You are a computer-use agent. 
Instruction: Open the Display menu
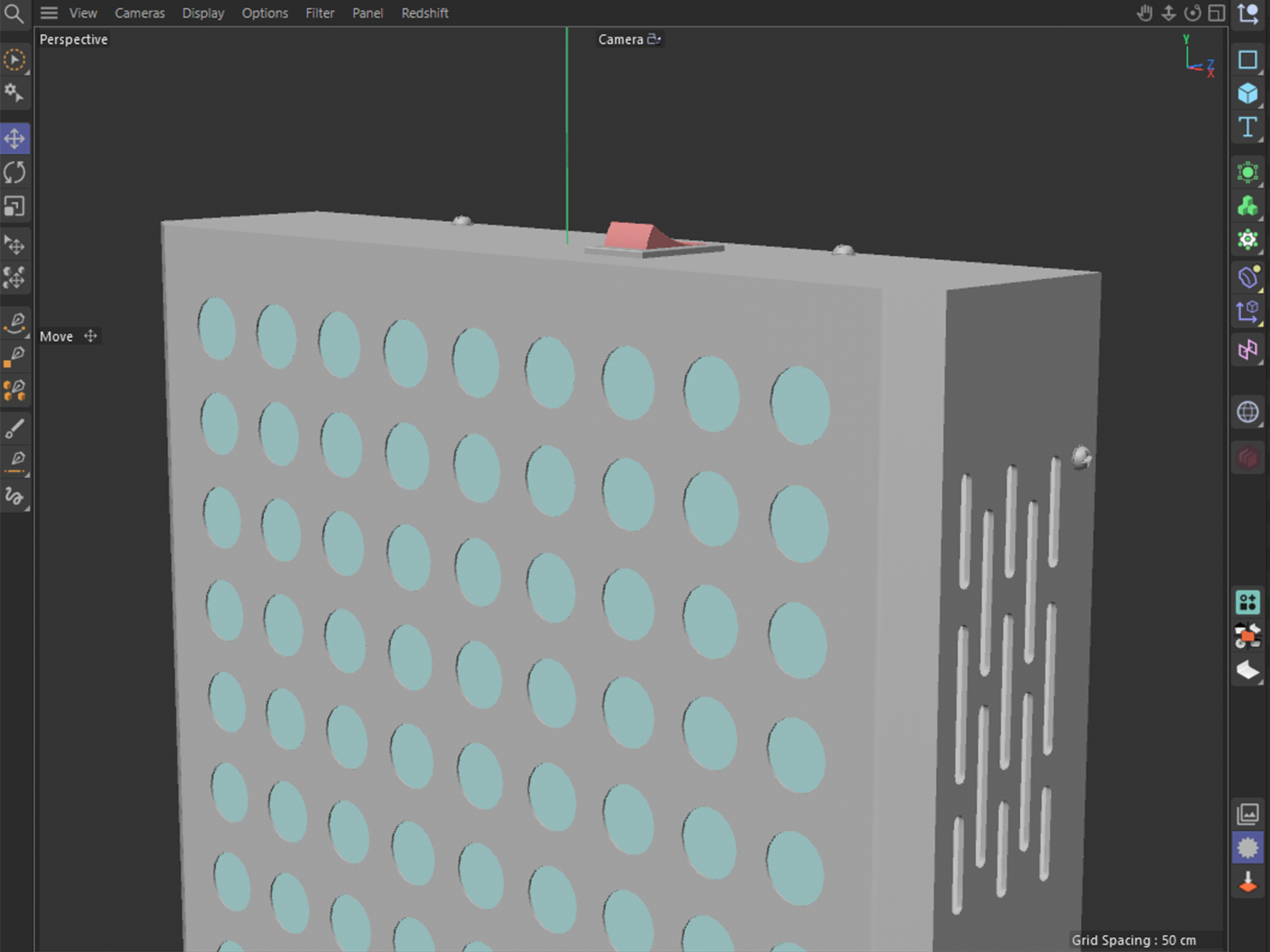(x=203, y=13)
